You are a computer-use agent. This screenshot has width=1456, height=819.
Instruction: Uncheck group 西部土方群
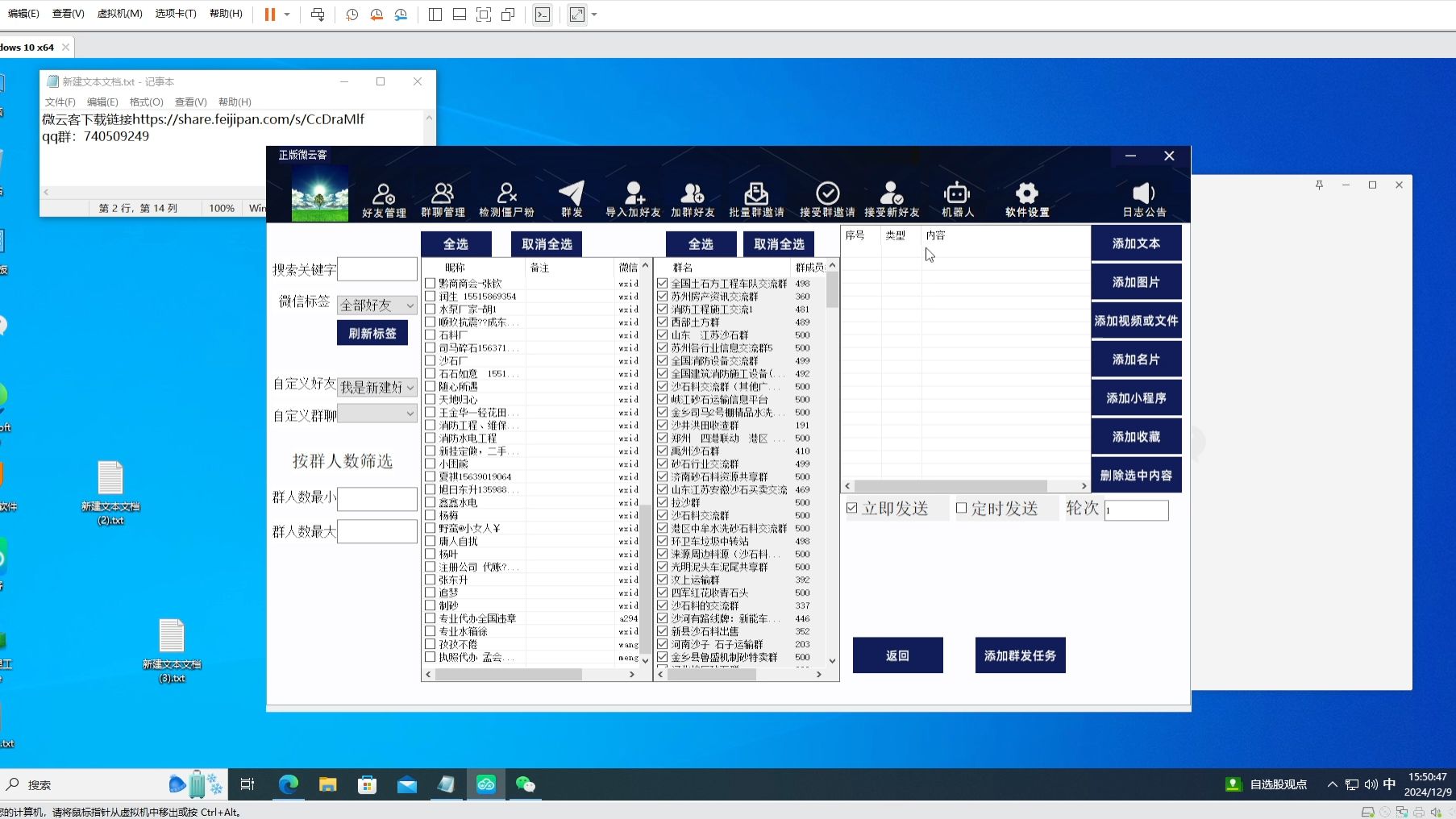[x=663, y=322]
